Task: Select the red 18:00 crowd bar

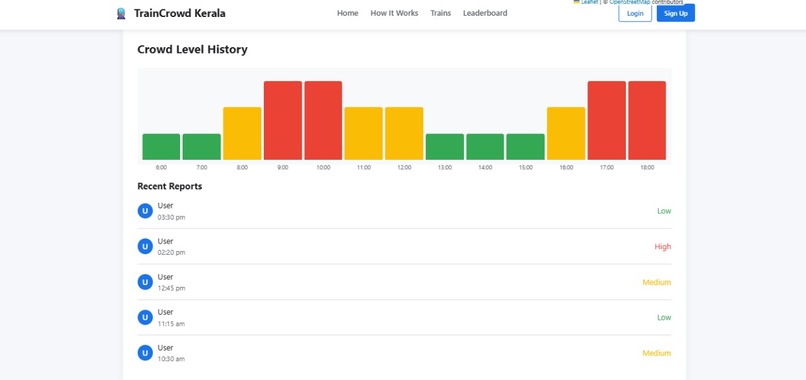Action: (647, 120)
